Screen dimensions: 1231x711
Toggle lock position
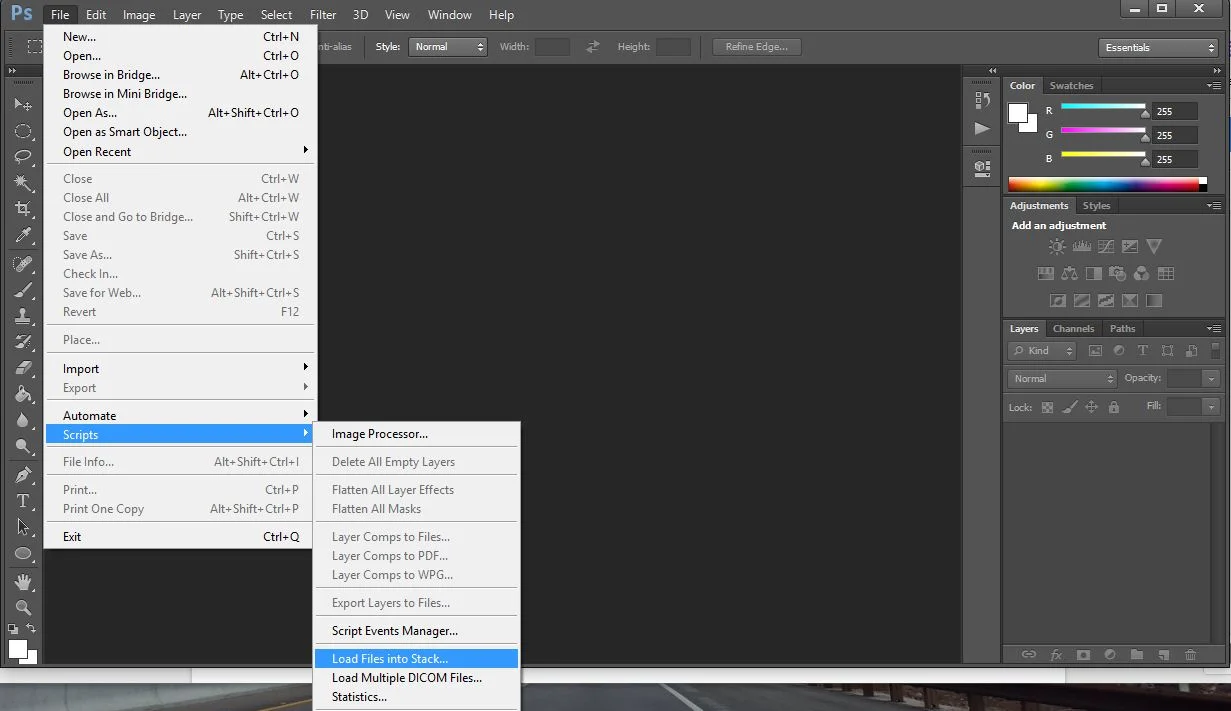(1091, 407)
